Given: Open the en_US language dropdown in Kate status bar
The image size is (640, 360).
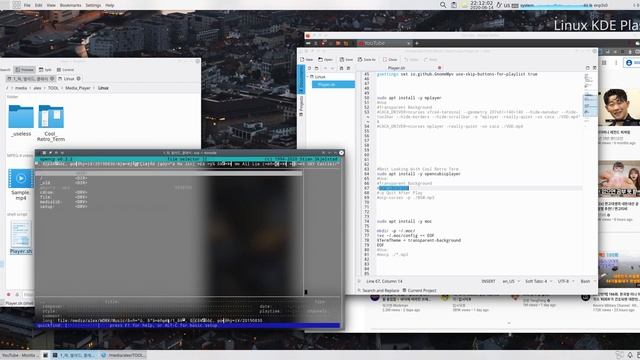Looking at the screenshot, I should click(x=511, y=281).
